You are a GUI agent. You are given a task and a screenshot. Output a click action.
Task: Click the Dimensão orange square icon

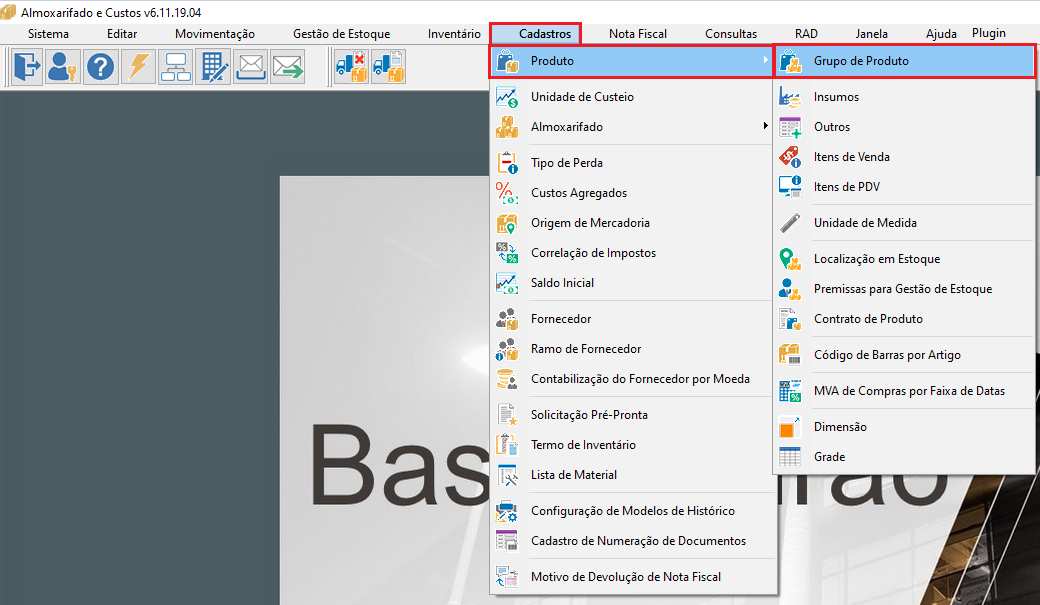790,427
